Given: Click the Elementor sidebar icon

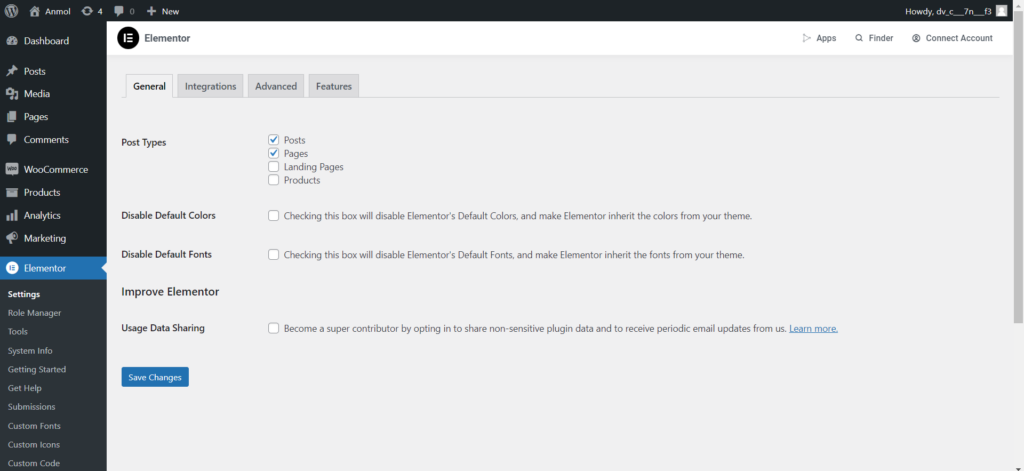Looking at the screenshot, I should 12,268.
